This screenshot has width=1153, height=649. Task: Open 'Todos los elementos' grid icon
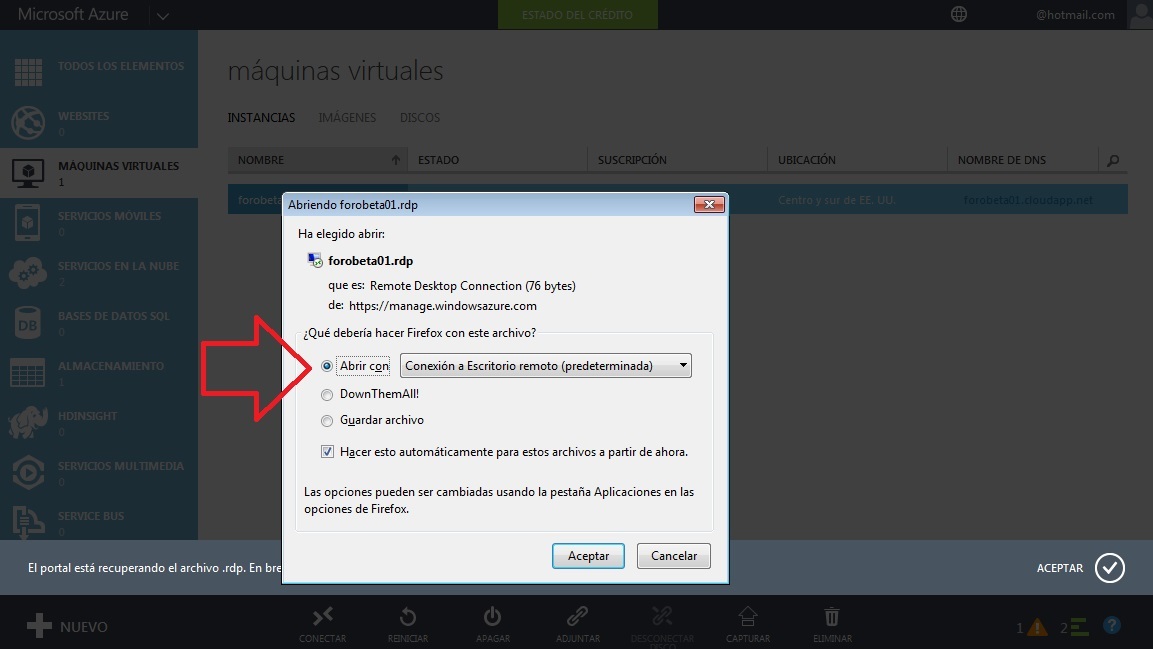[28, 72]
